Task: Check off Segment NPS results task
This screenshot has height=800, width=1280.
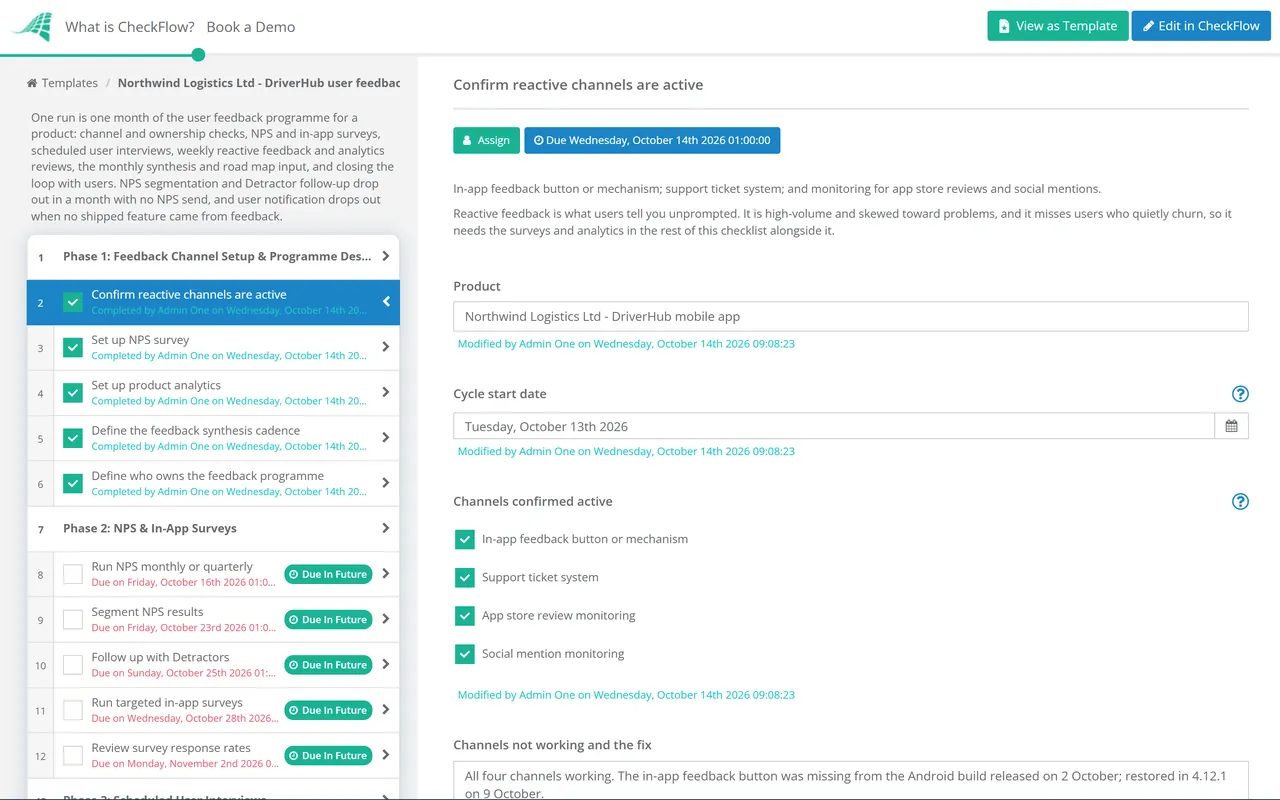Action: point(73,620)
